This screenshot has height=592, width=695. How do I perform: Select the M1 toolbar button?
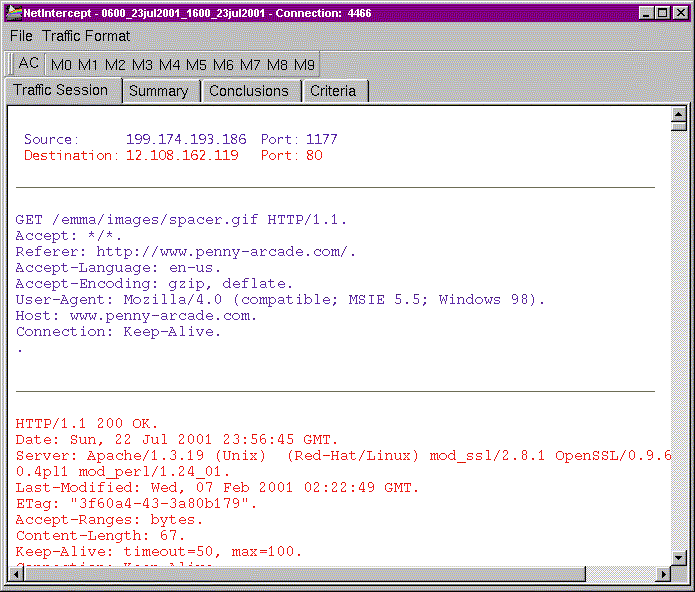click(x=88, y=65)
